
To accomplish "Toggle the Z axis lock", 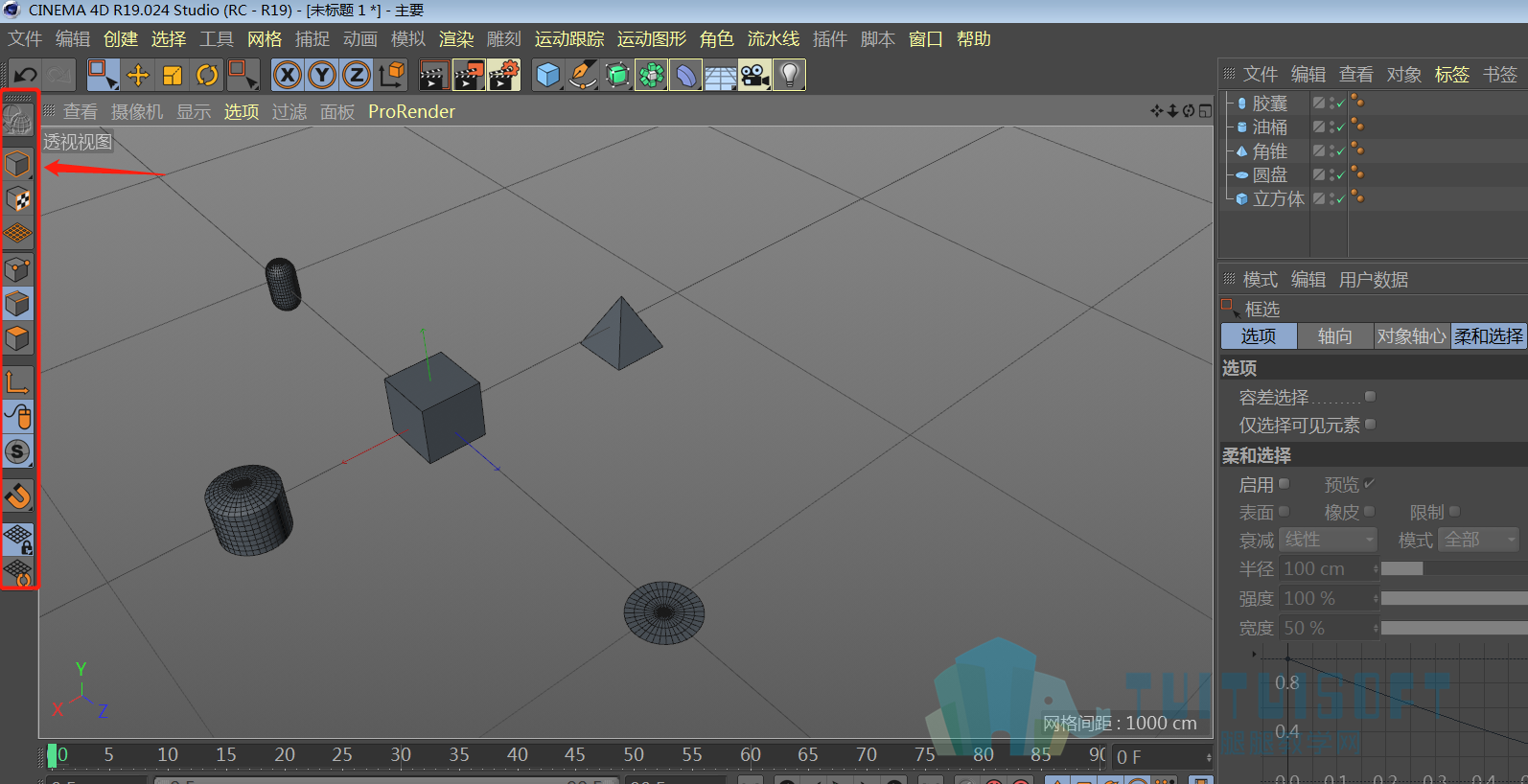I will (x=357, y=75).
